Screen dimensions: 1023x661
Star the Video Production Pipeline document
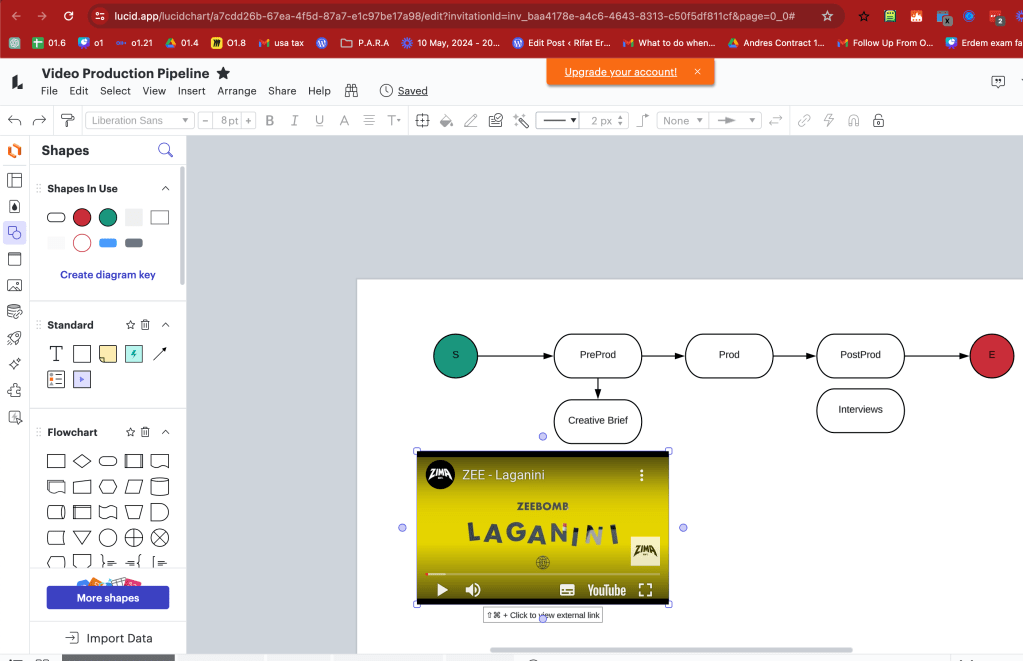[223, 73]
